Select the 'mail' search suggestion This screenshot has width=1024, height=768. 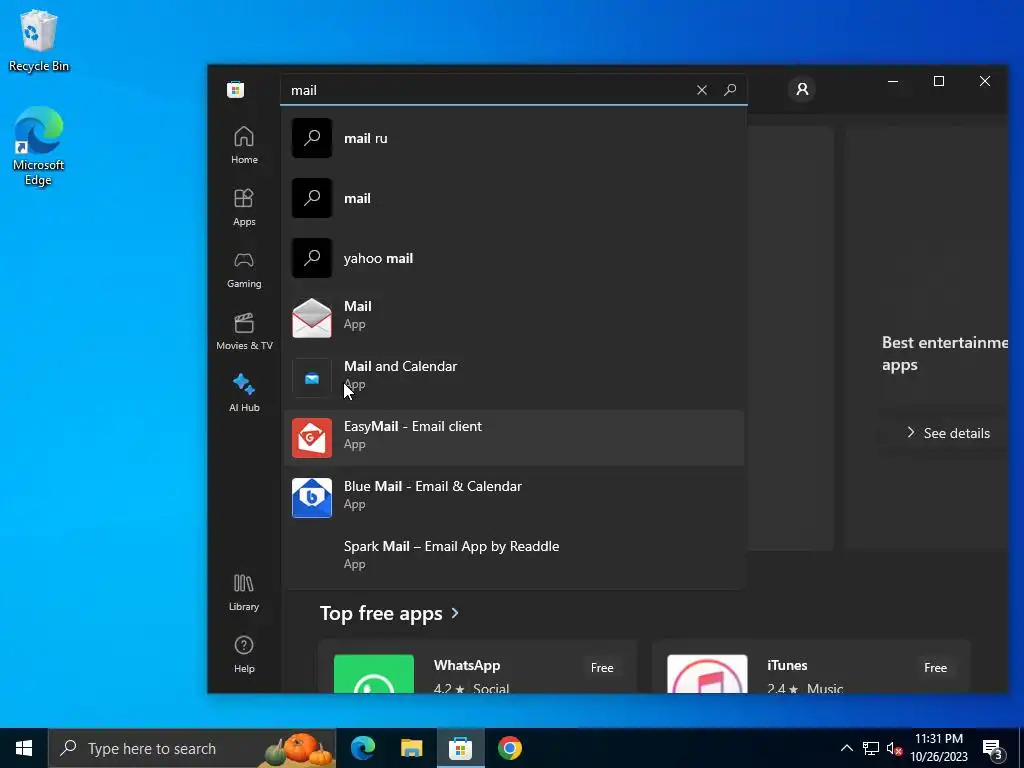[514, 199]
